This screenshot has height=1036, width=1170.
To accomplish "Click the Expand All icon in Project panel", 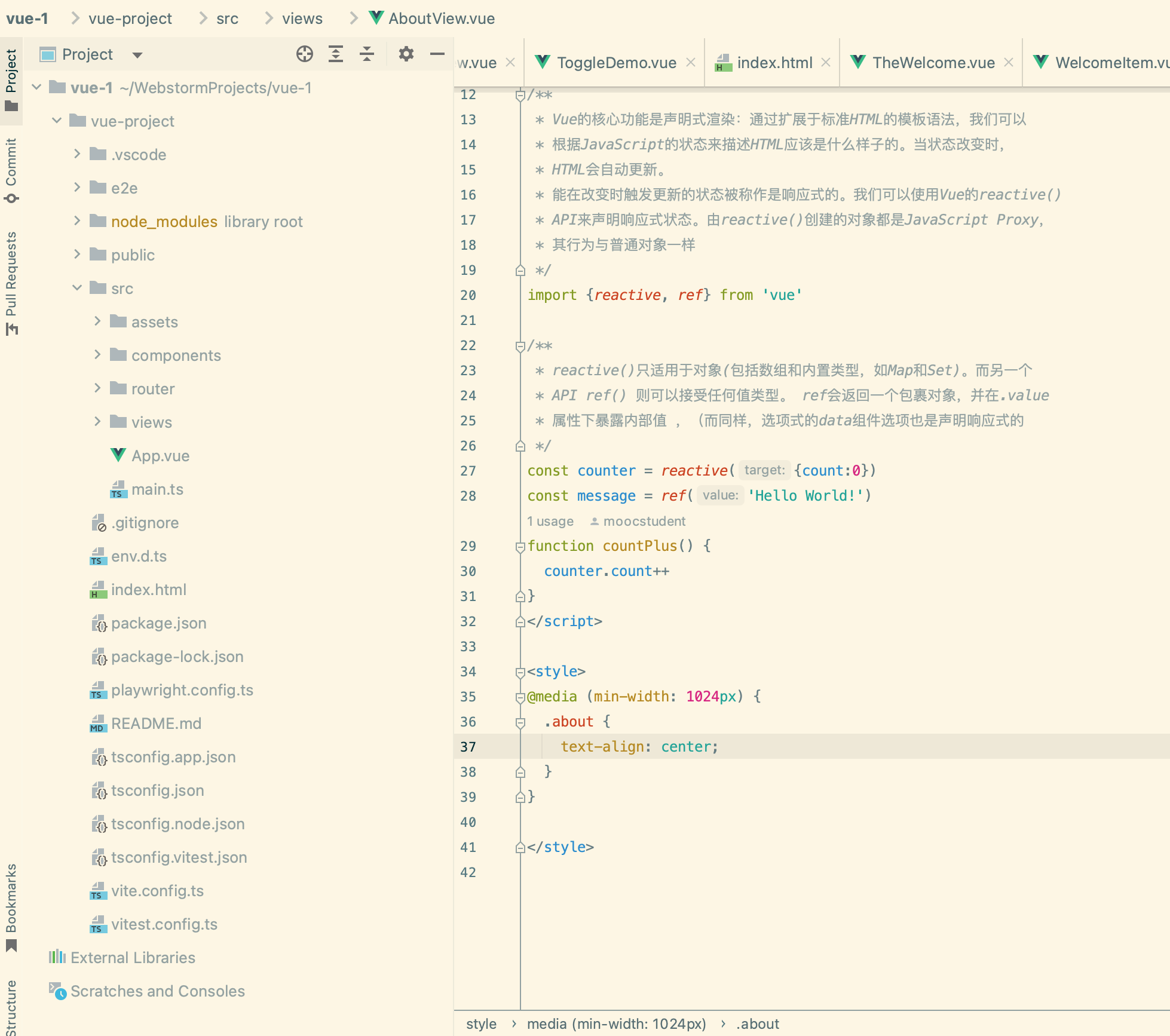I will 336,54.
